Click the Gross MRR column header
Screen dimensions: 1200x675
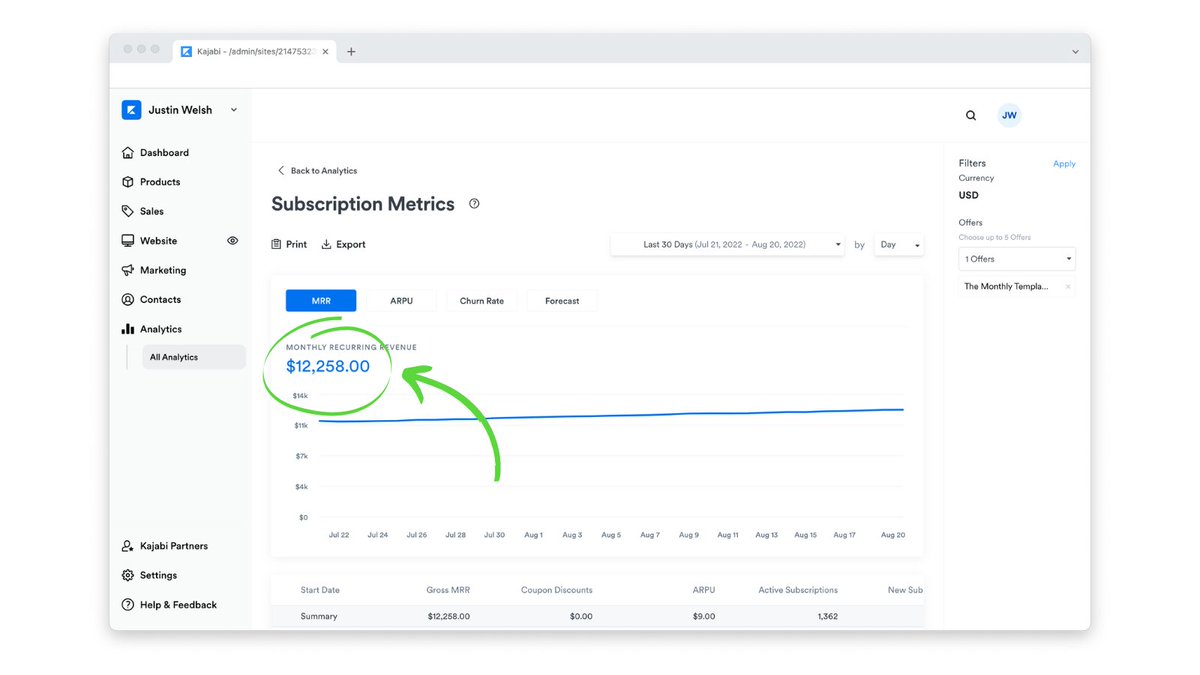[448, 590]
